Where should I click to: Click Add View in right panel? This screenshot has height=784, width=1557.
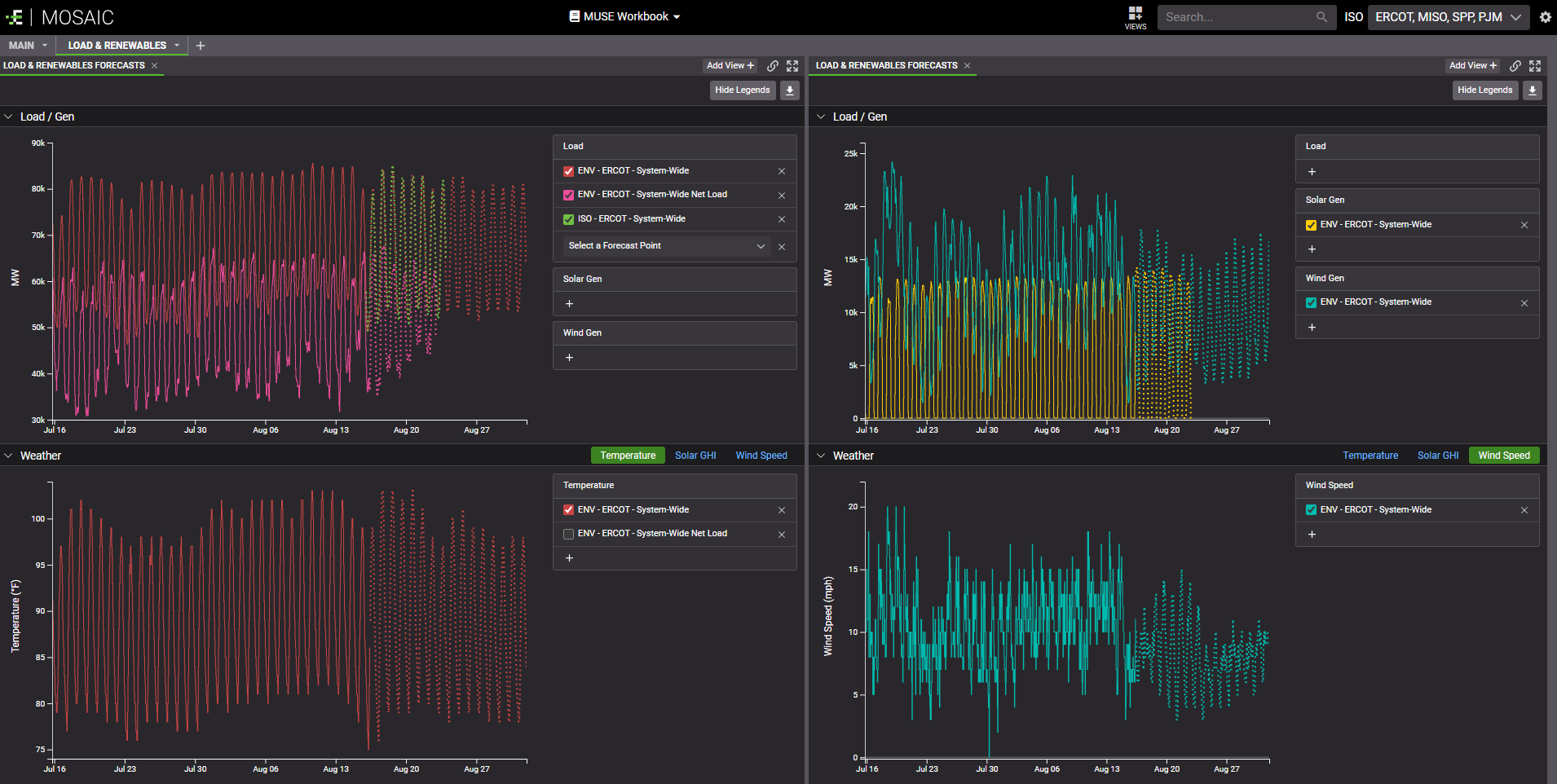tap(1472, 66)
